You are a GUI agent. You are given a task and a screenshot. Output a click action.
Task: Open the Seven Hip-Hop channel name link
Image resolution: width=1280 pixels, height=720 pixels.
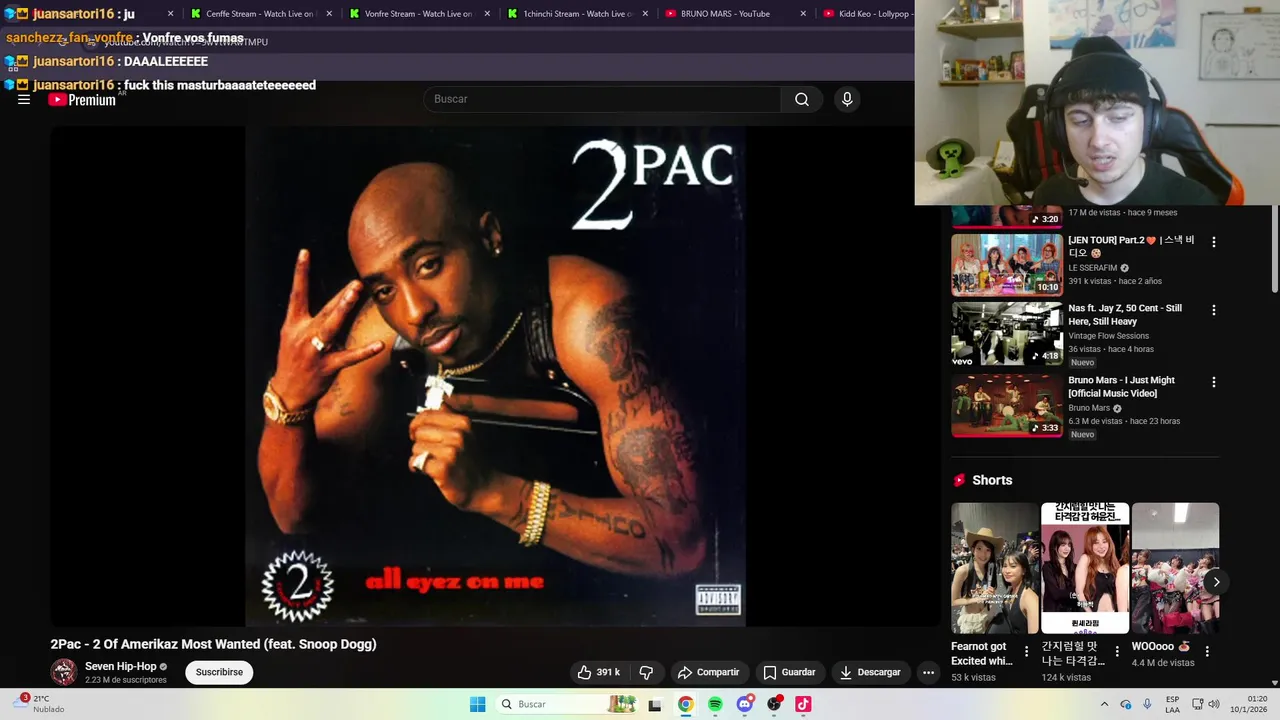pos(121,666)
